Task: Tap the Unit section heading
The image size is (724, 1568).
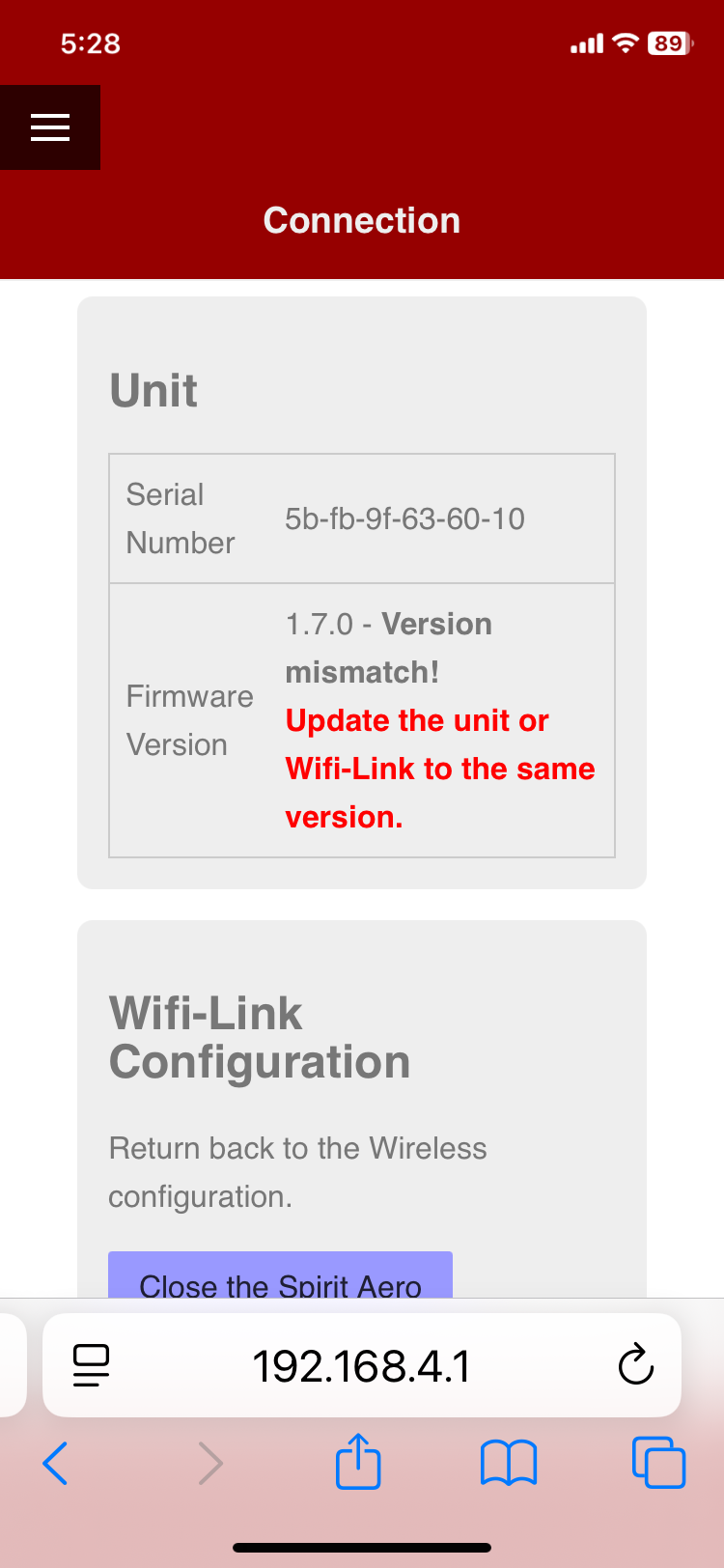Action: point(153,391)
